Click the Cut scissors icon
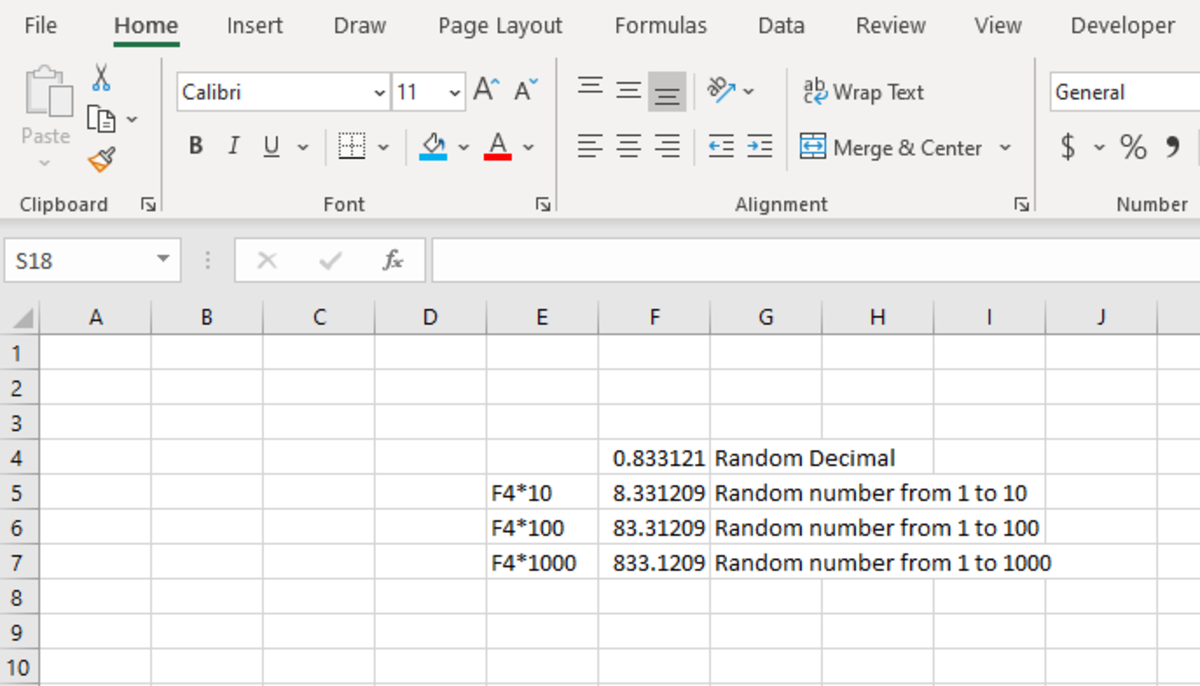This screenshot has height=686, width=1200. click(101, 77)
